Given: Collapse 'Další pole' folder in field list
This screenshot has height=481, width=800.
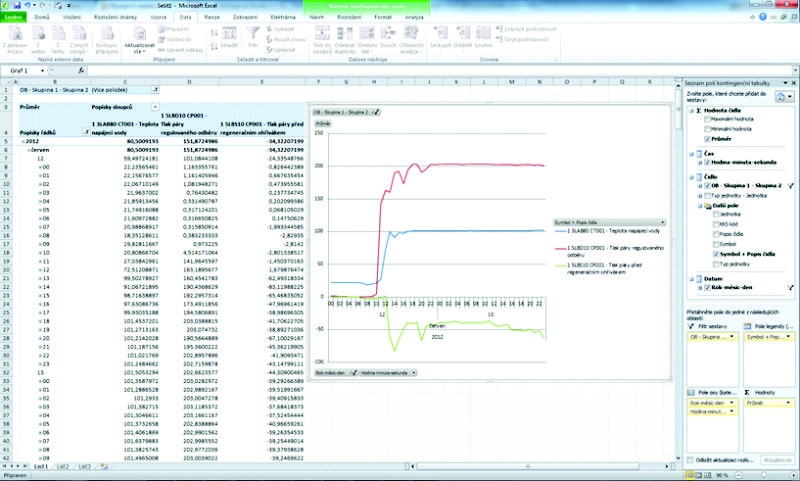Looking at the screenshot, I should tap(701, 206).
